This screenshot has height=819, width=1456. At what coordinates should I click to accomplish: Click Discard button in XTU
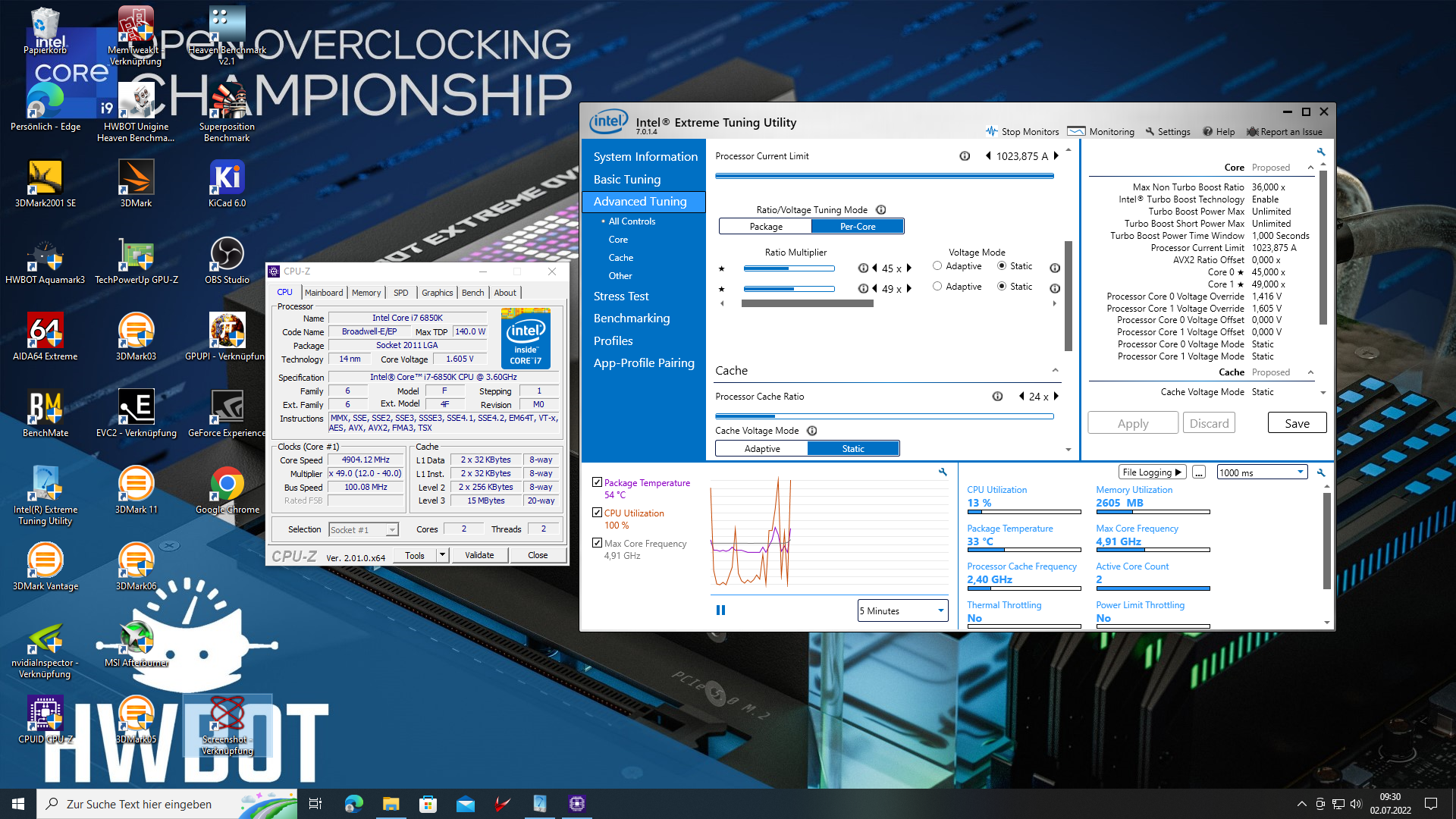tap(1209, 423)
